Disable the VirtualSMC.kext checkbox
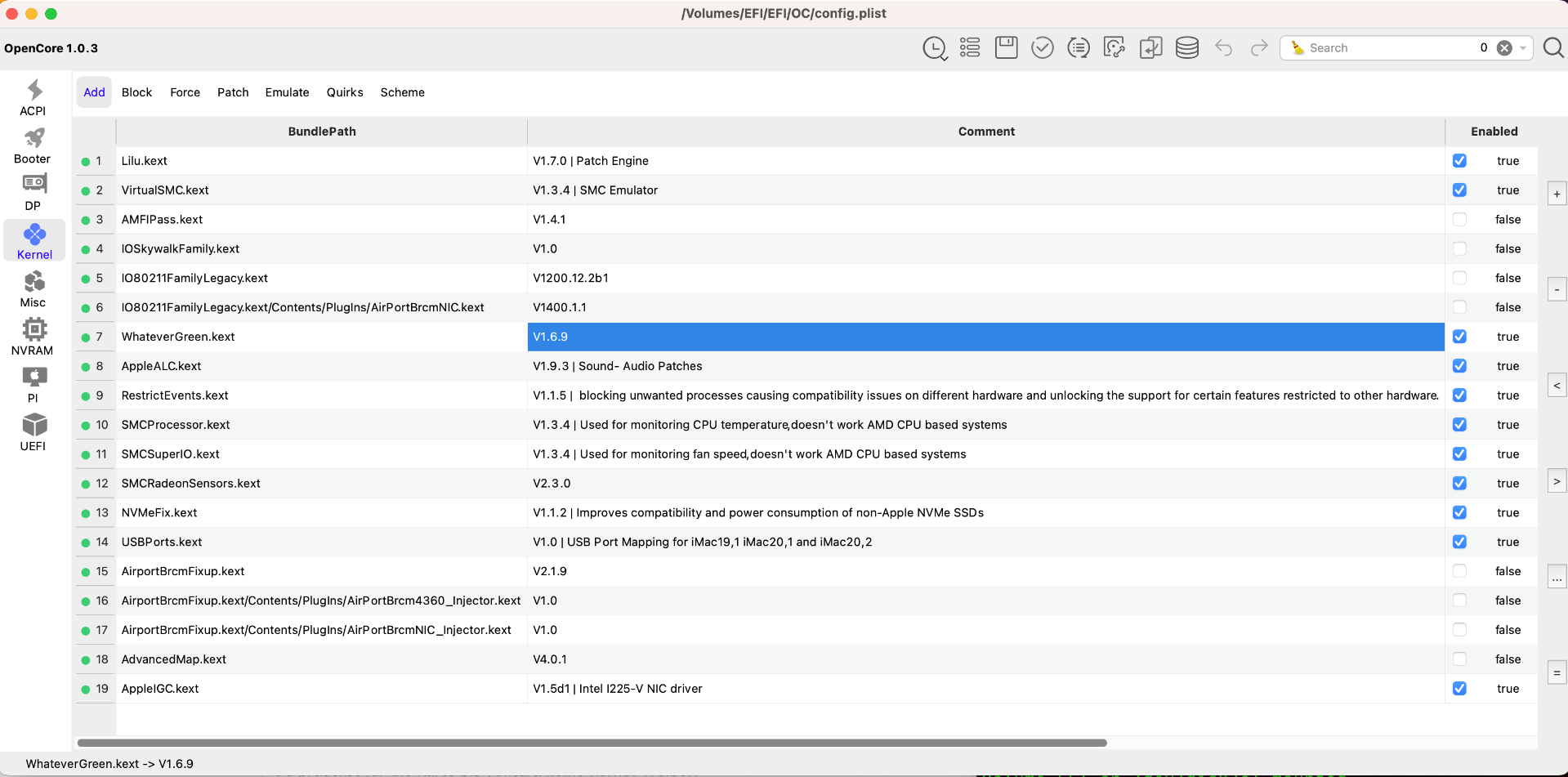The height and width of the screenshot is (777, 1568). pos(1459,190)
